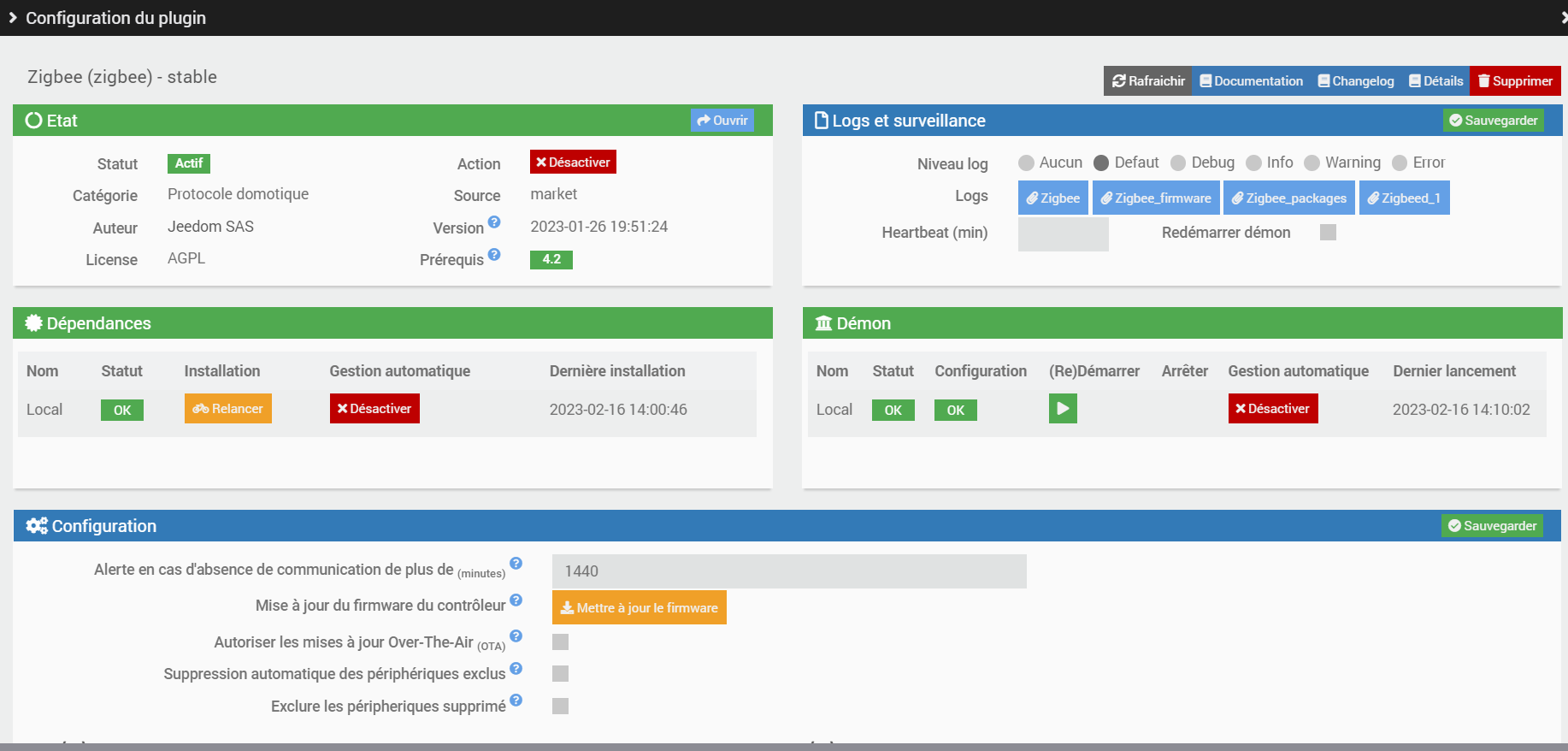Set log level to Error
Screen dimensions: 1568x751
click(x=1400, y=163)
